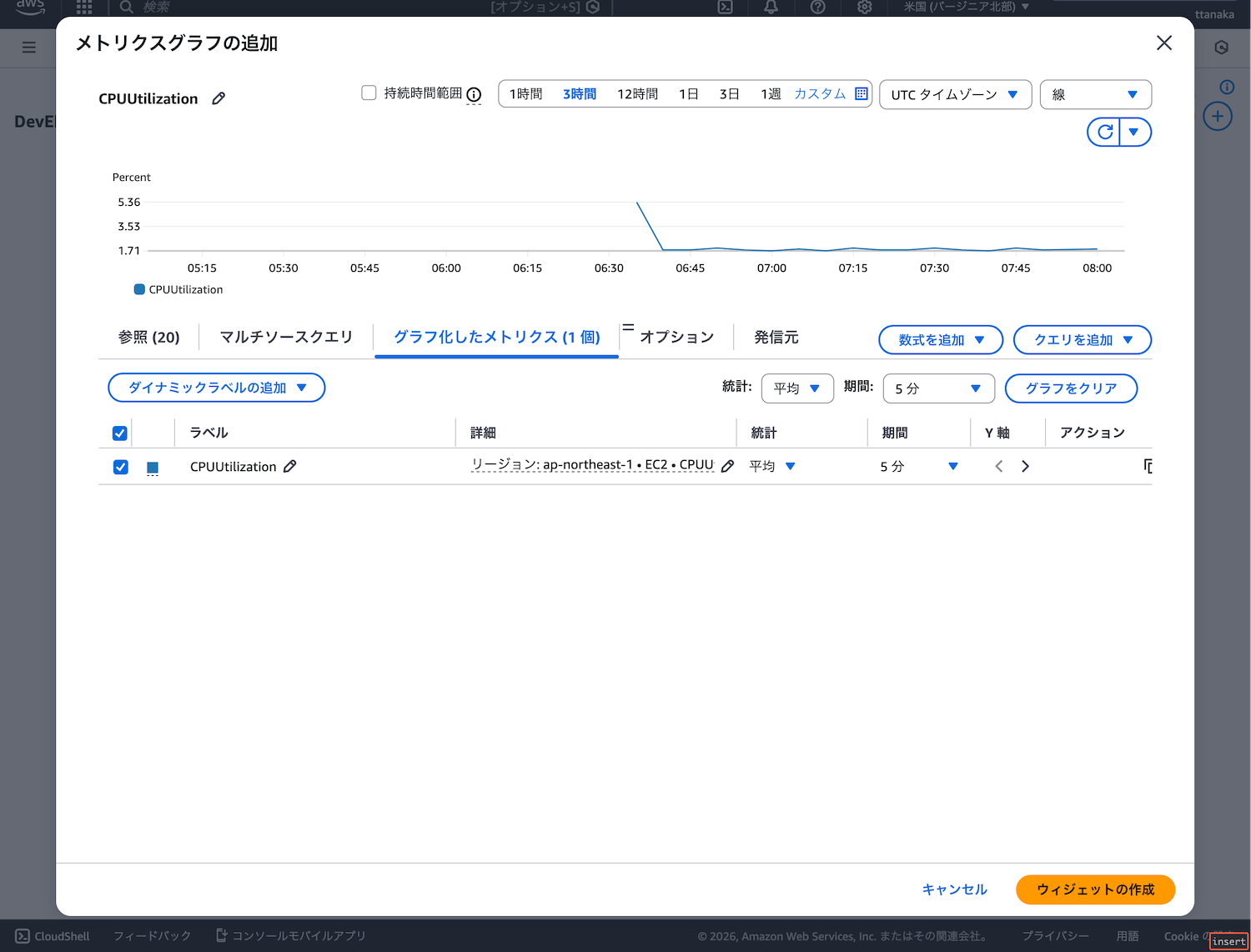Open the 線 graph type dropdown
Viewport: 1251px width, 952px height.
click(1095, 94)
